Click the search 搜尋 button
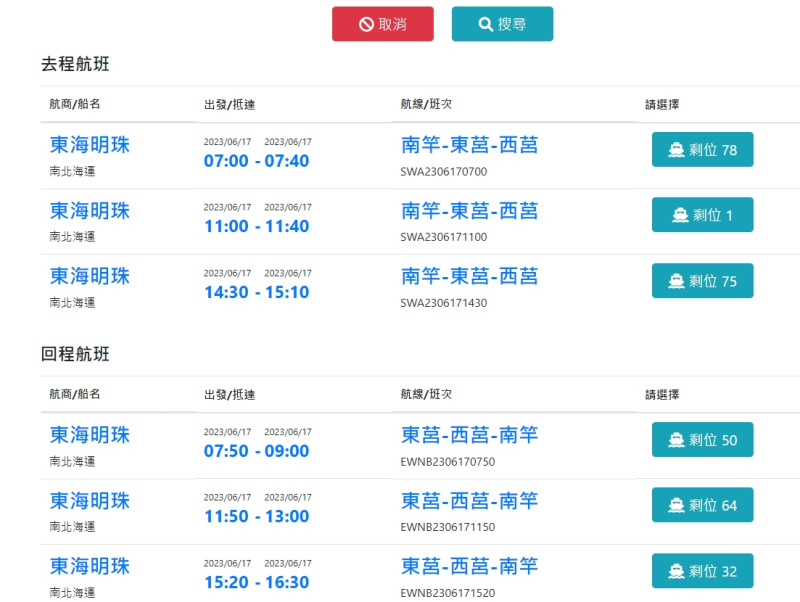The height and width of the screenshot is (602, 800). [502, 24]
